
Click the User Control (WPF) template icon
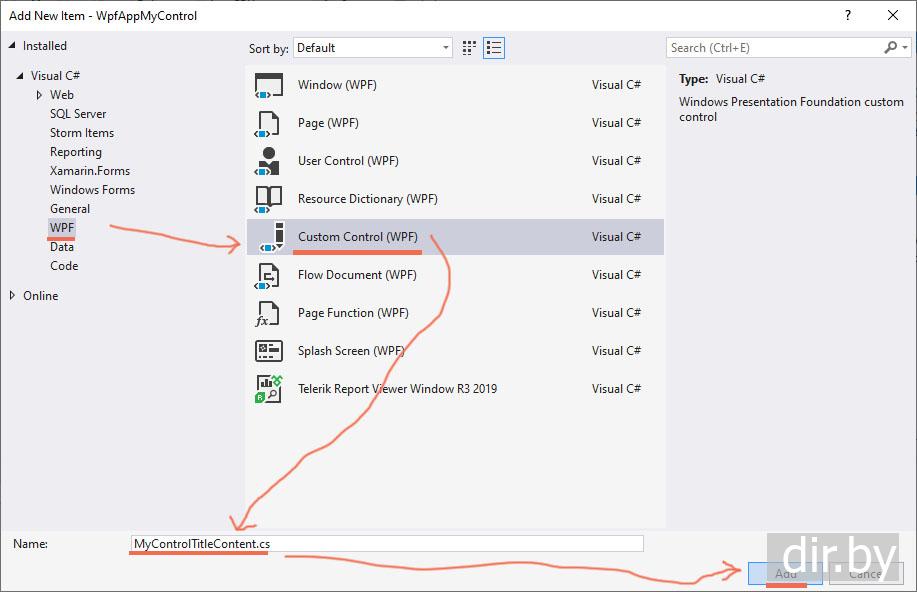[268, 161]
